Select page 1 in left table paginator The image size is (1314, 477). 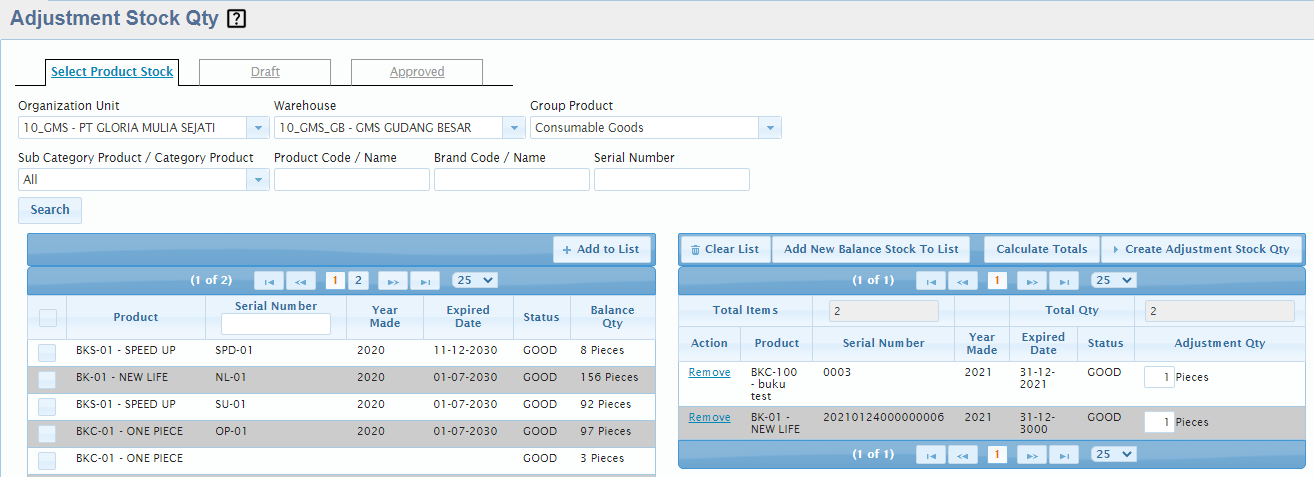(x=335, y=281)
